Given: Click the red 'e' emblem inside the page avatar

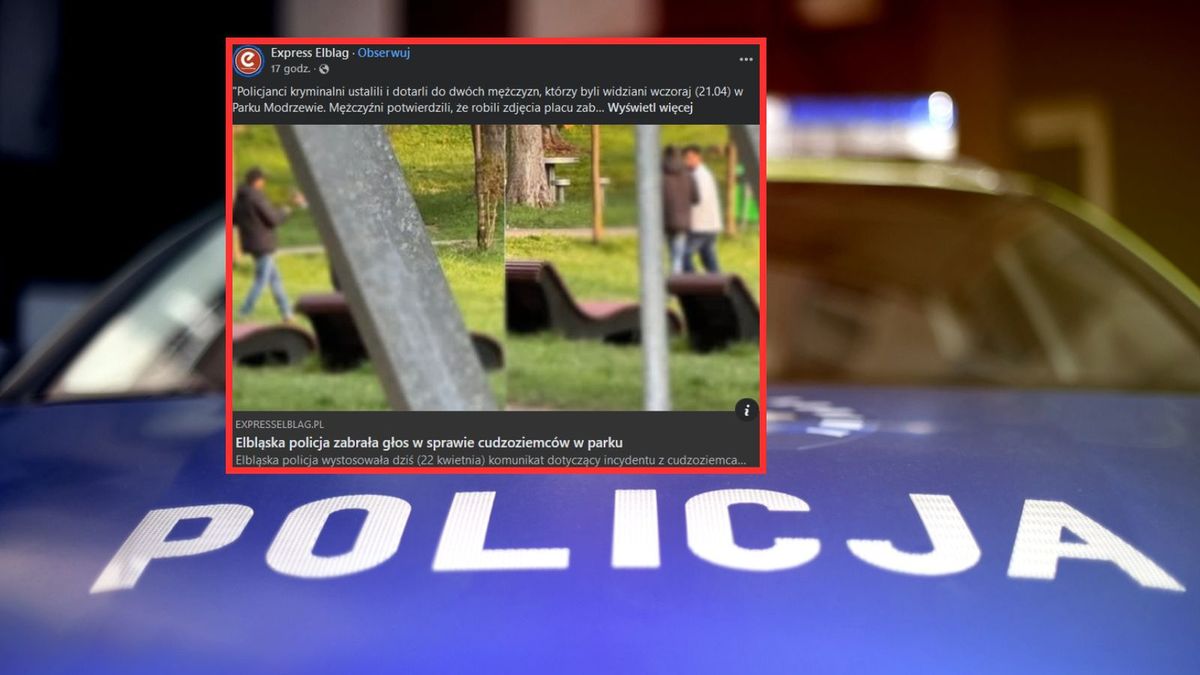Looking at the screenshot, I should [246, 58].
